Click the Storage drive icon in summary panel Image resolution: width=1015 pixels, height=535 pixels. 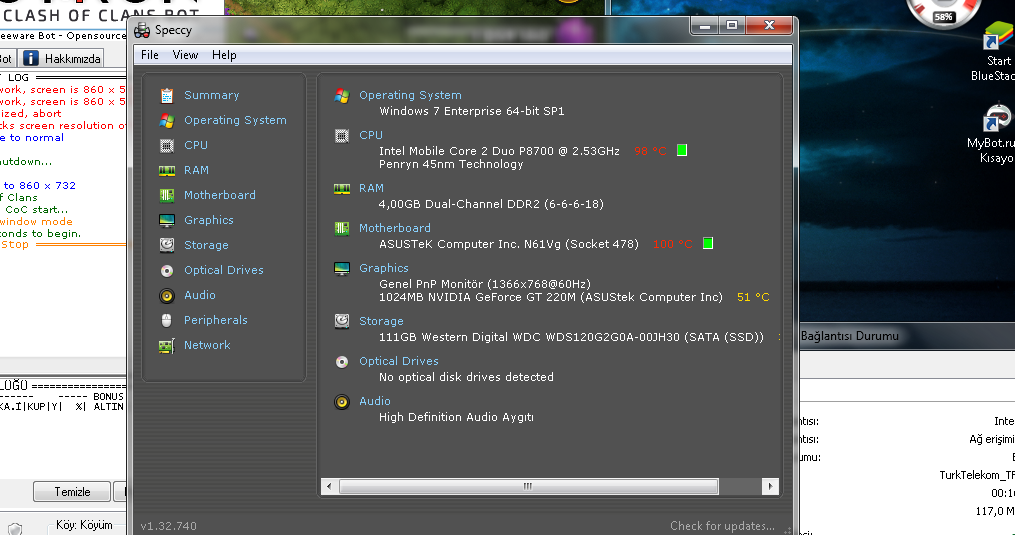click(x=342, y=321)
